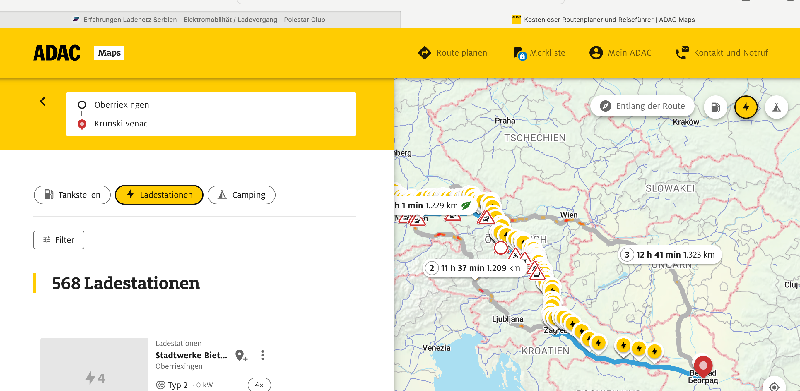Viewport: 800px width, 391px height.
Task: Open Kontakt und Notruf link
Action: pos(721,53)
